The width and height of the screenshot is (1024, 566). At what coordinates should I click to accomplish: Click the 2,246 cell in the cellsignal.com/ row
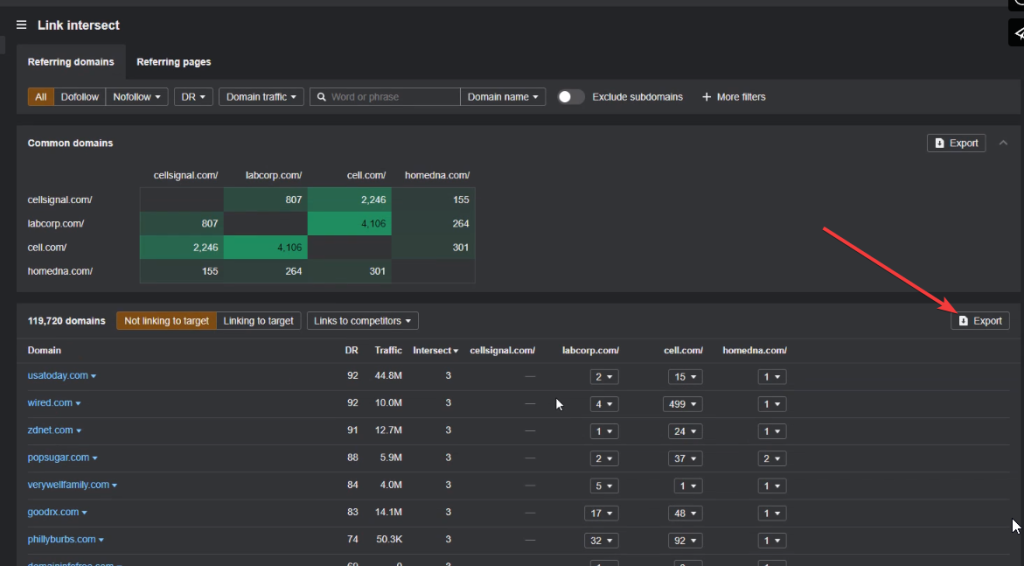coord(349,200)
